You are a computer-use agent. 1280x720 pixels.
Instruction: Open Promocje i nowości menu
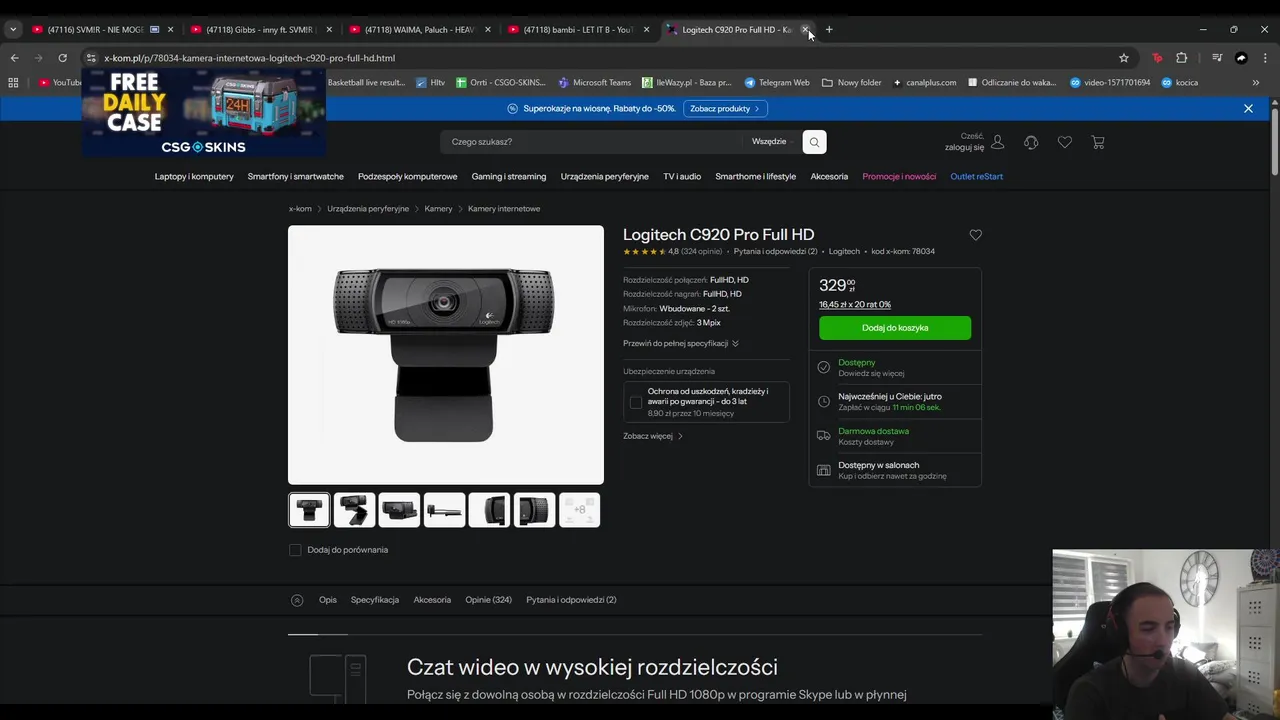pos(900,177)
